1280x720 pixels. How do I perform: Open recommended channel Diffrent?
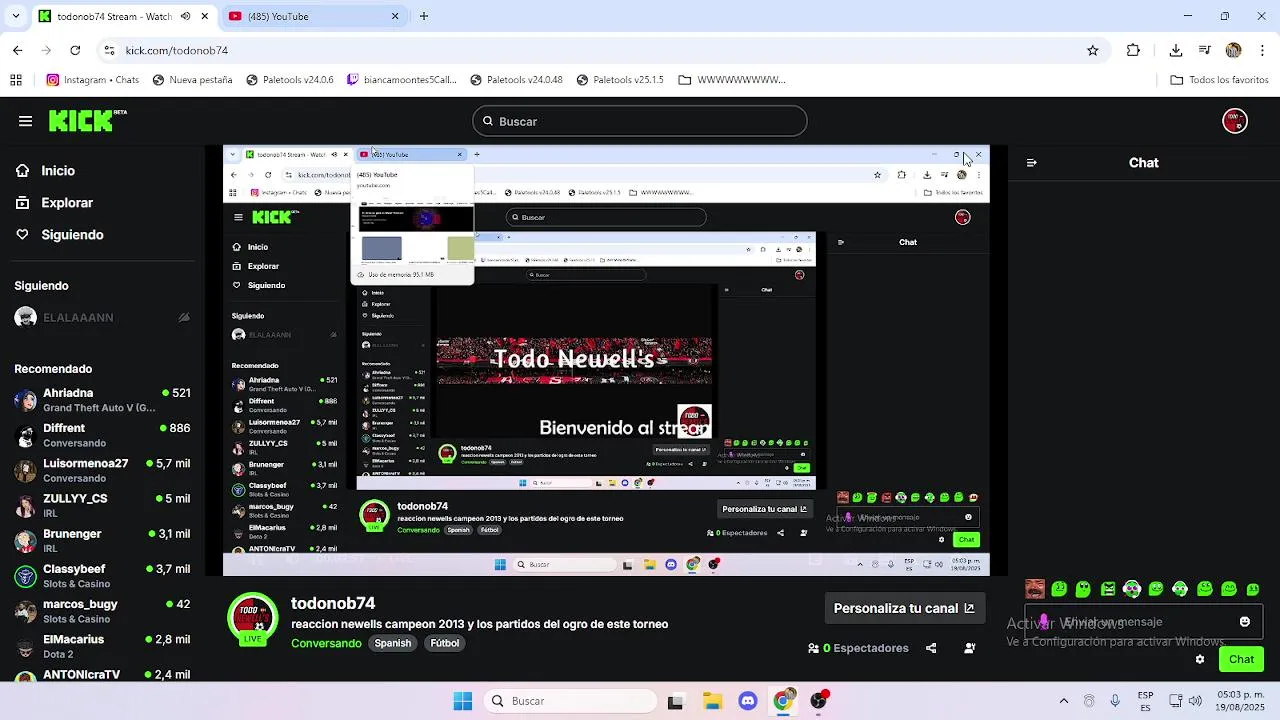click(x=100, y=435)
